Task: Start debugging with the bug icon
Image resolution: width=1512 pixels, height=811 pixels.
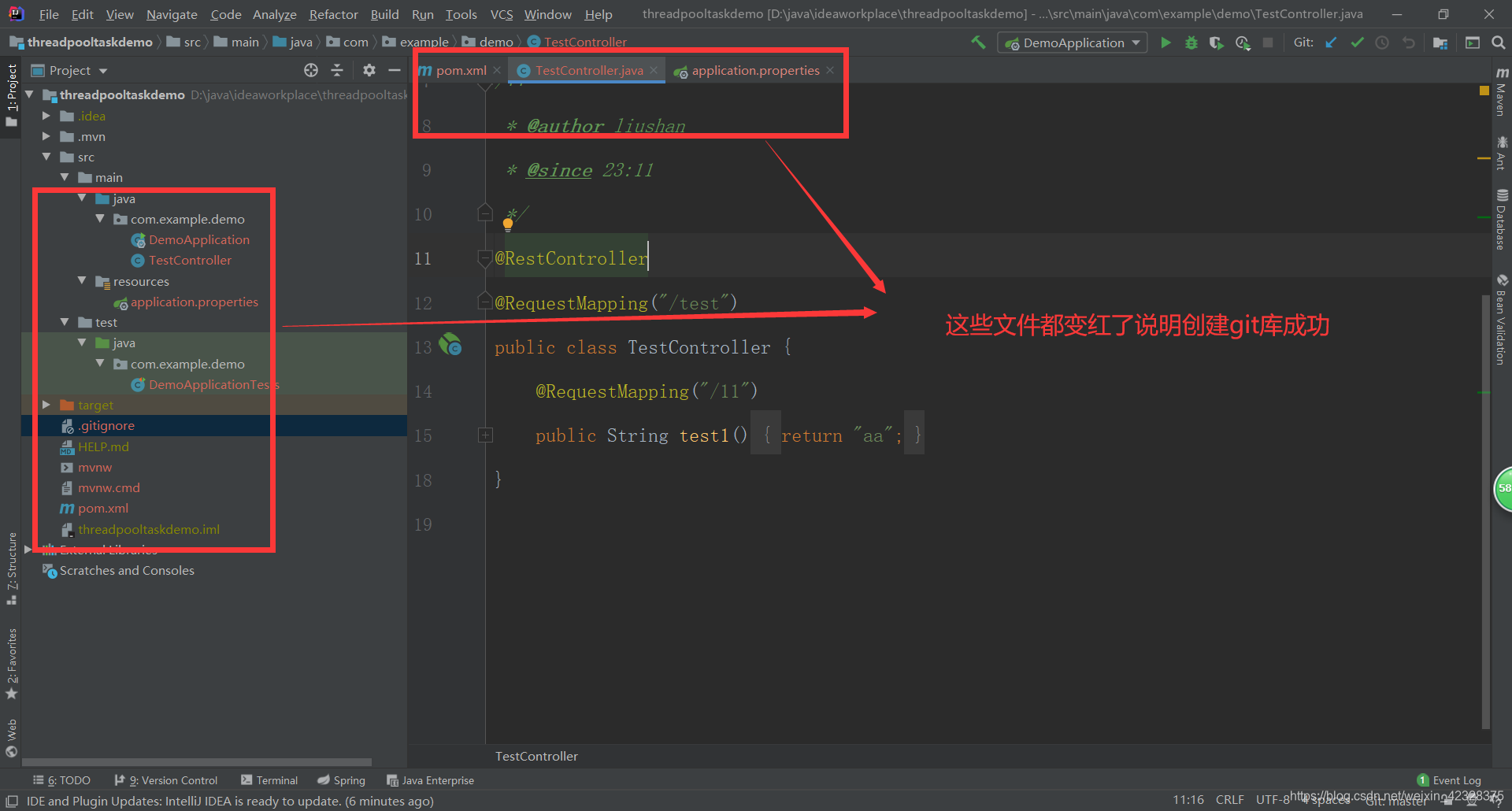Action: pos(1191,43)
